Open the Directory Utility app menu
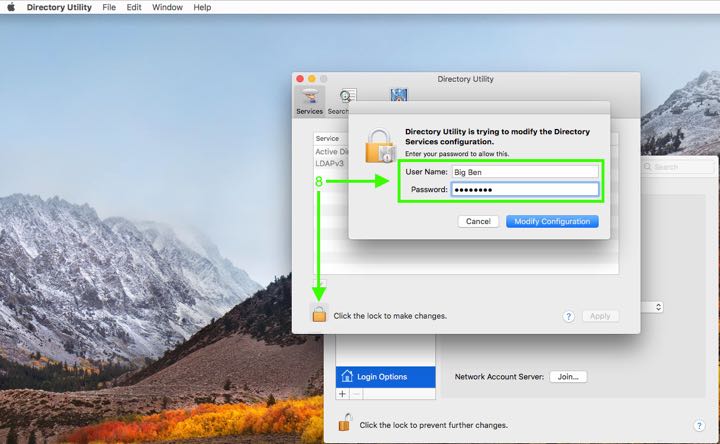Viewport: 720px width, 444px height. pyautogui.click(x=59, y=7)
